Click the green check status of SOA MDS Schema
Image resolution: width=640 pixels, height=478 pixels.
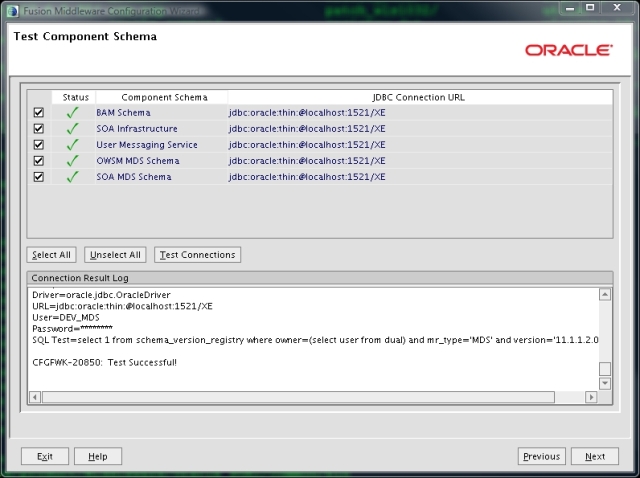(x=73, y=177)
